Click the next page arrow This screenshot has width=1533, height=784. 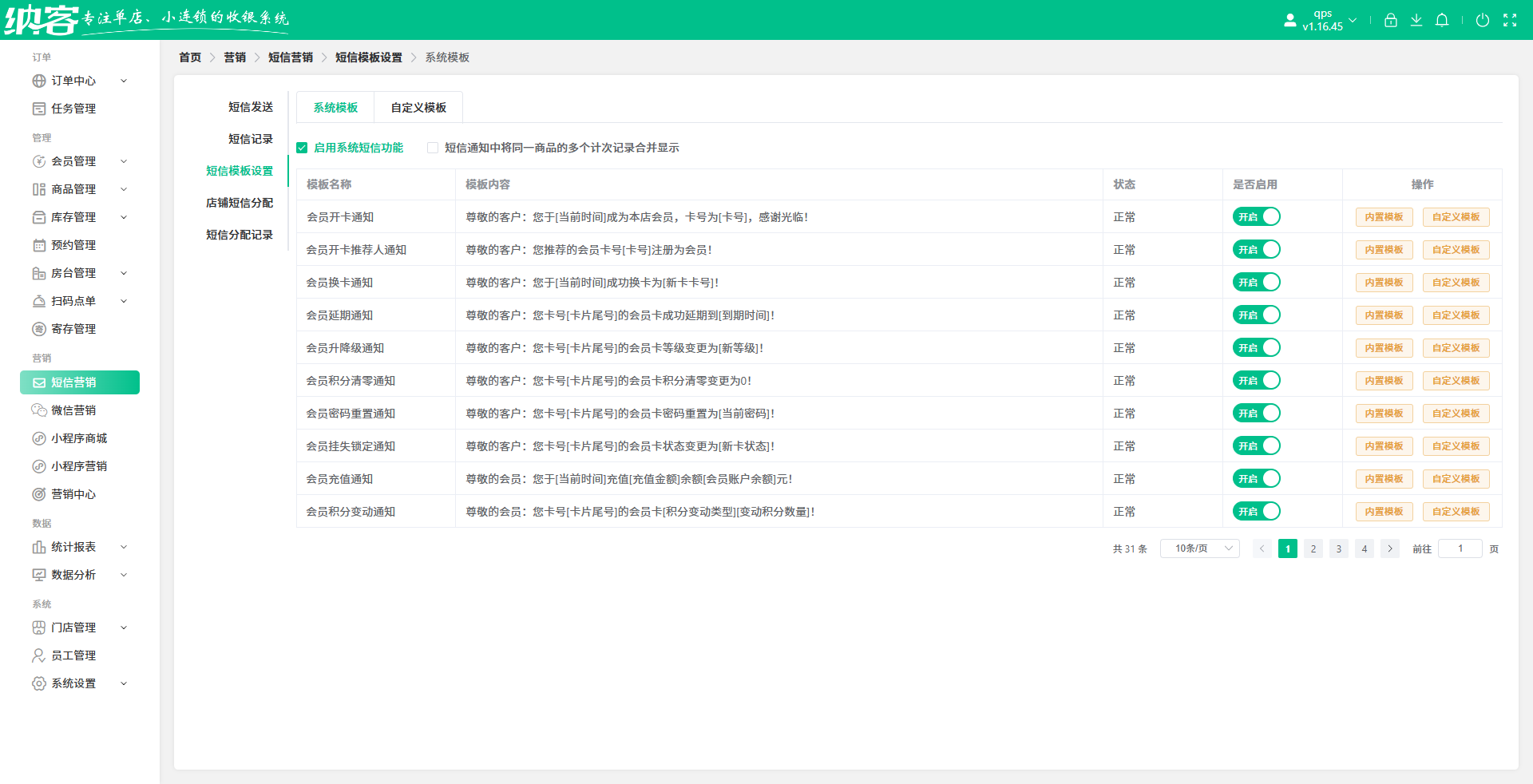tap(1390, 548)
